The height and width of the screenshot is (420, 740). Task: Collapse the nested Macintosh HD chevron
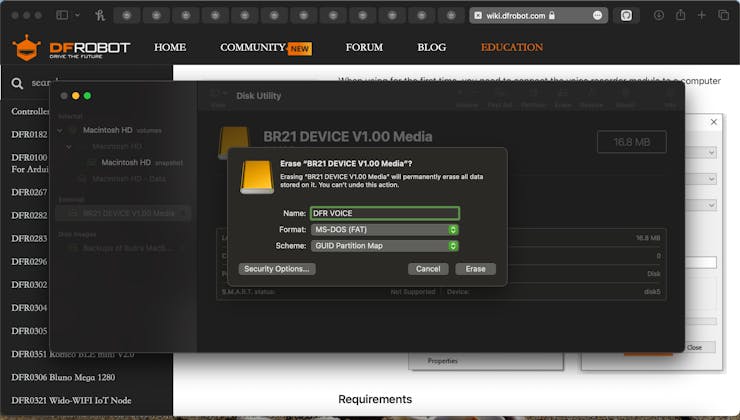[x=69, y=147]
